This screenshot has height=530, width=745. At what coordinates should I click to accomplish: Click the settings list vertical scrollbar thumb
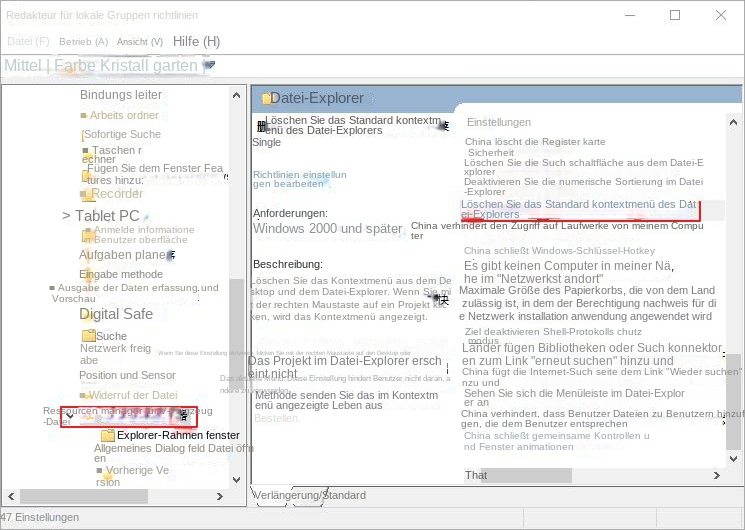point(733,402)
